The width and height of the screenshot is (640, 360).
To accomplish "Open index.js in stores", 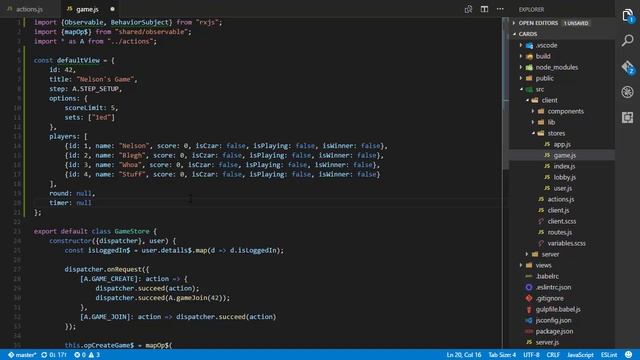I will pyautogui.click(x=564, y=166).
